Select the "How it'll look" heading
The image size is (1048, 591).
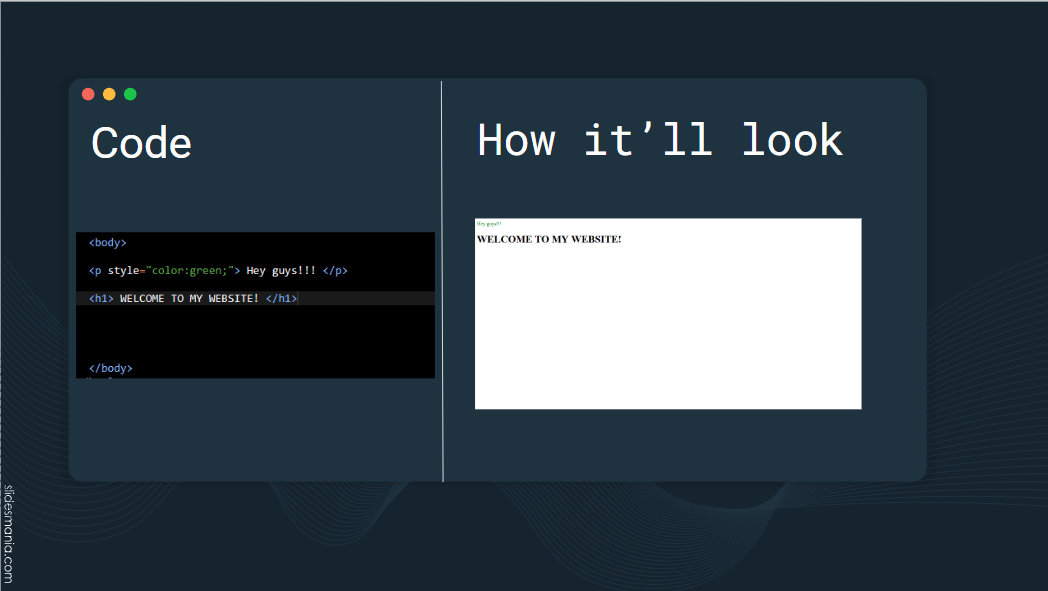coord(660,140)
